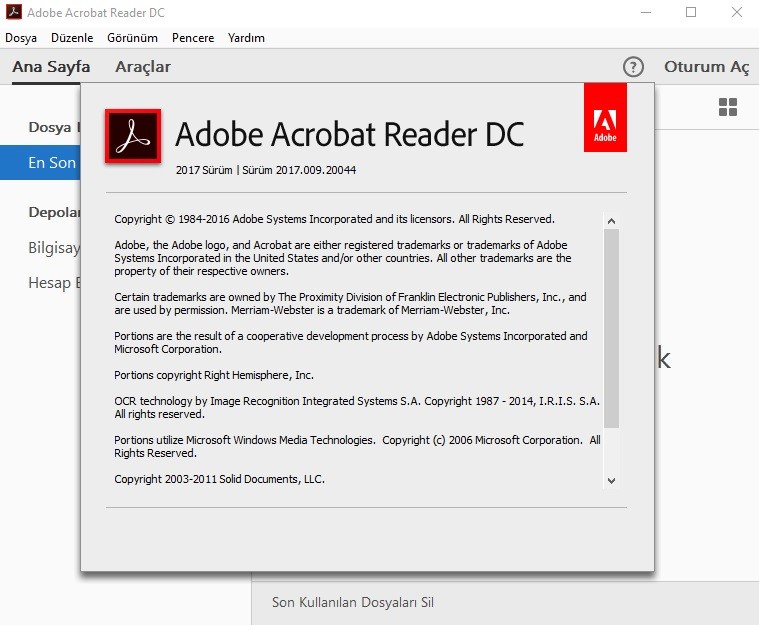The width and height of the screenshot is (759, 625).
Task: Click the help question mark icon
Action: click(x=633, y=67)
